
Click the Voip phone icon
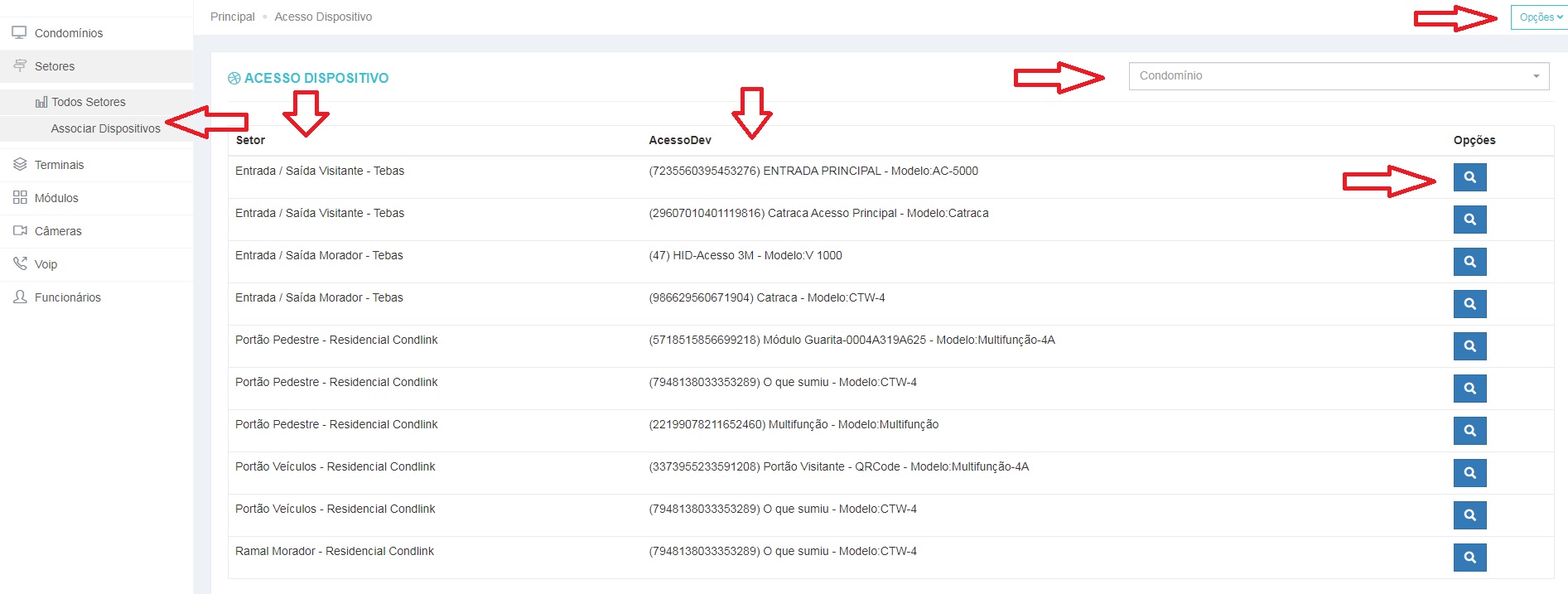click(20, 263)
